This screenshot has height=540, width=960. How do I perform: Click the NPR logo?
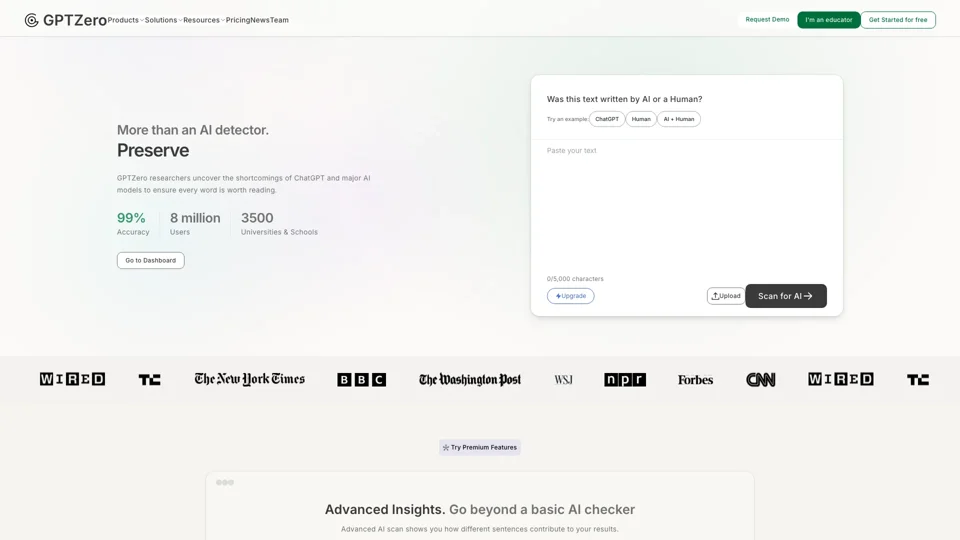coord(624,380)
